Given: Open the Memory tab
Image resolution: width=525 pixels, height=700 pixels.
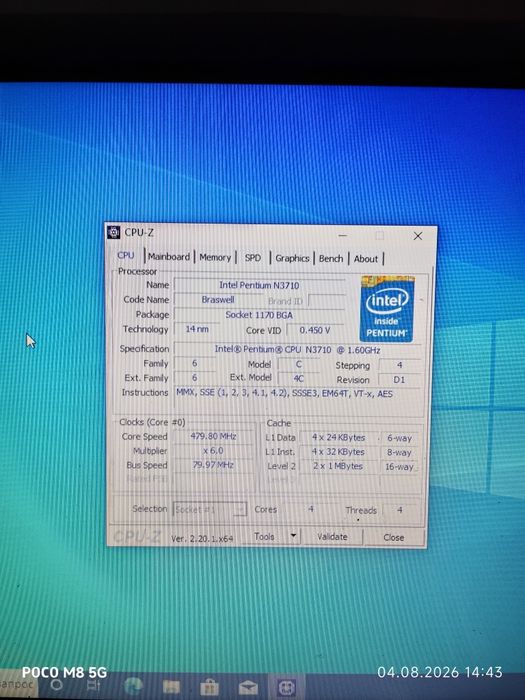Looking at the screenshot, I should pos(215,258).
